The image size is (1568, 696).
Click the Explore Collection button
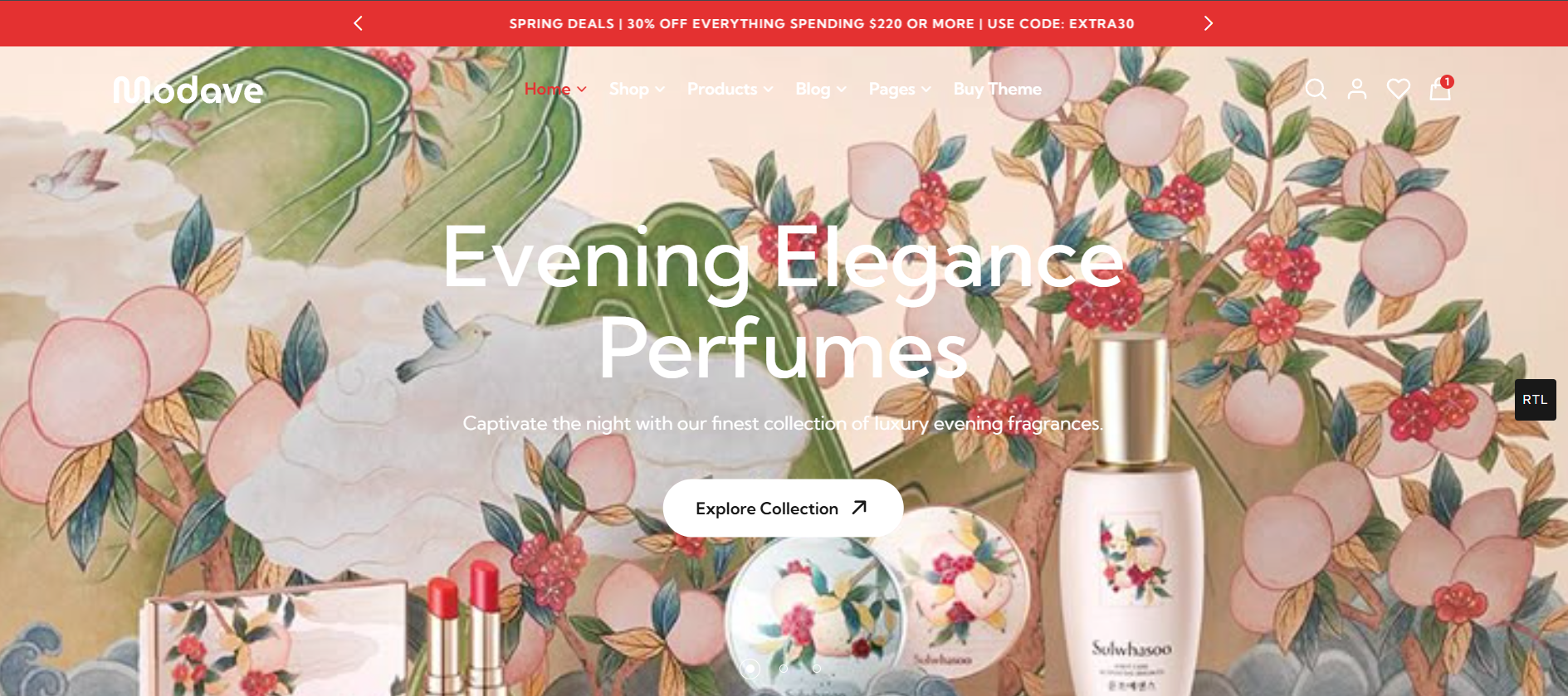(x=783, y=508)
